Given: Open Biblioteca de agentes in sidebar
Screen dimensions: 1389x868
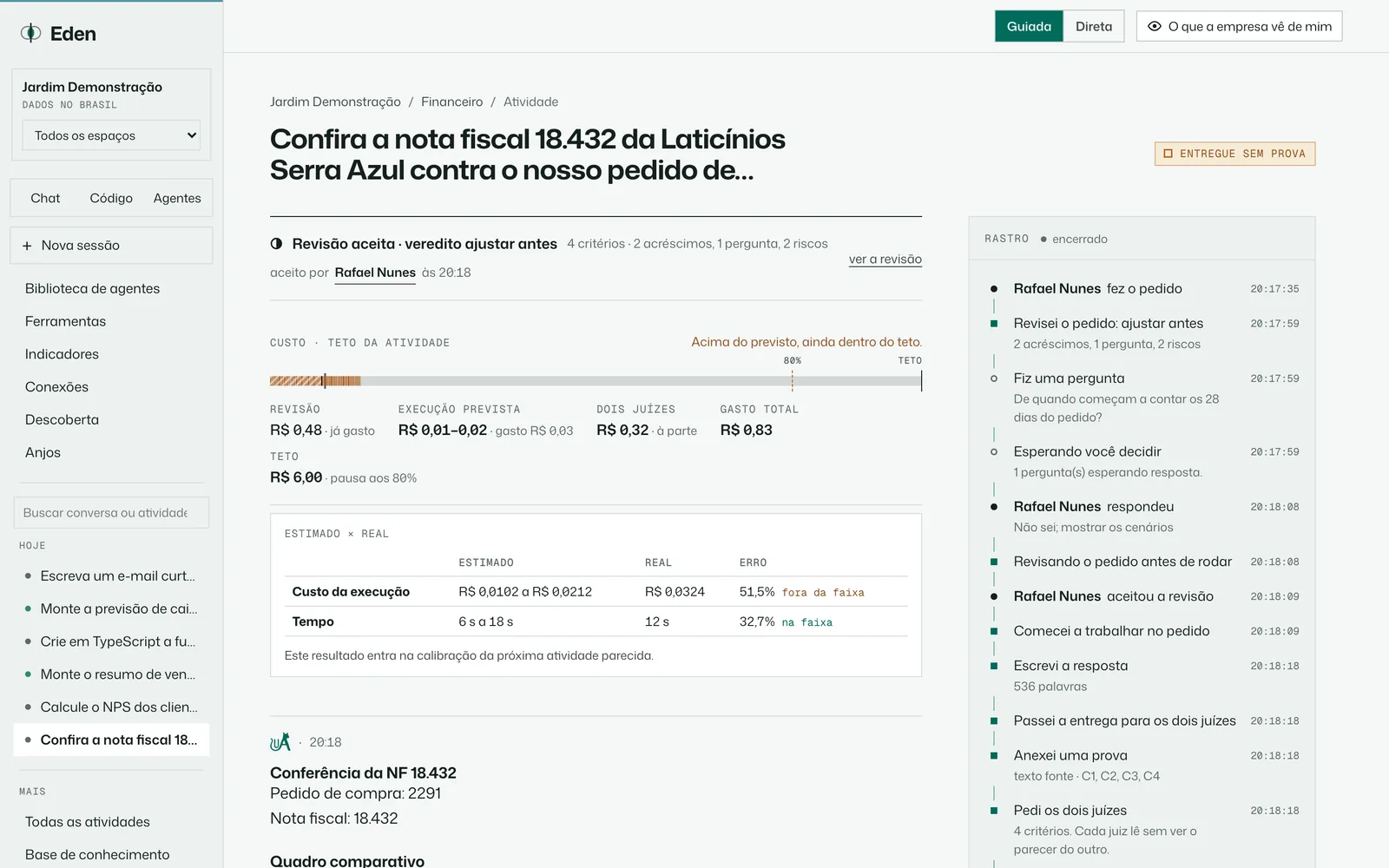Looking at the screenshot, I should click(x=92, y=288).
